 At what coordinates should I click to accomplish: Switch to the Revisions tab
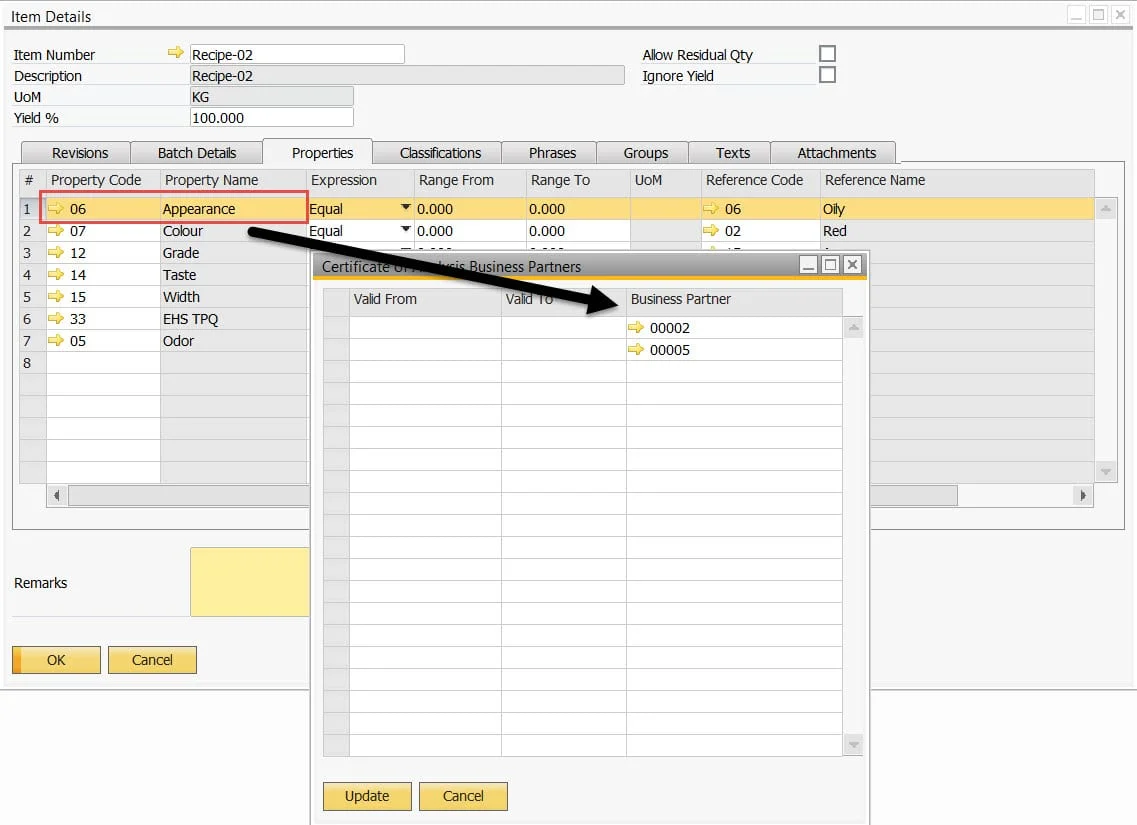coord(76,152)
